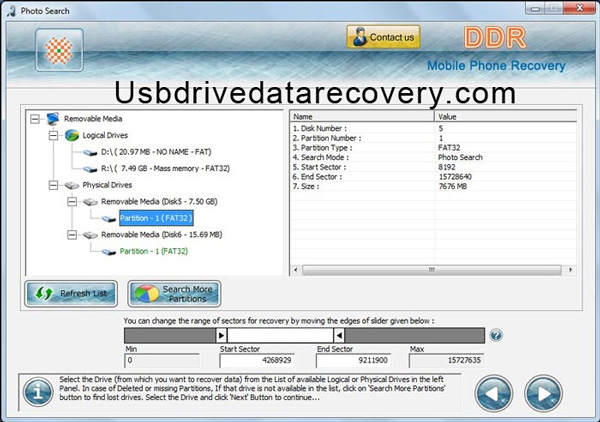This screenshot has height=422, width=600.
Task: Click the '7676 MB' size value
Action: point(453,186)
